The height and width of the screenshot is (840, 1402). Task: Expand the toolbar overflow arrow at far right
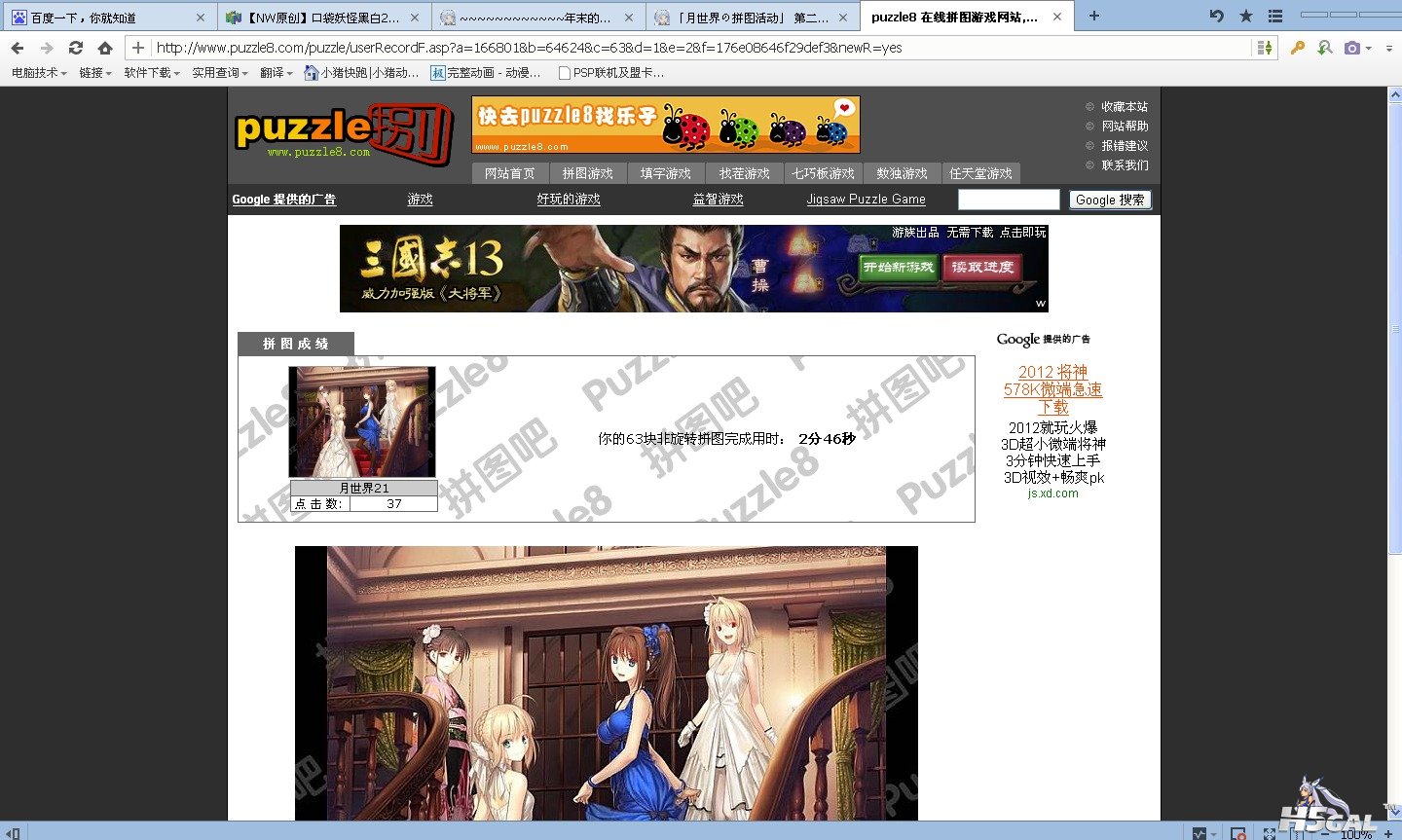[x=1389, y=49]
